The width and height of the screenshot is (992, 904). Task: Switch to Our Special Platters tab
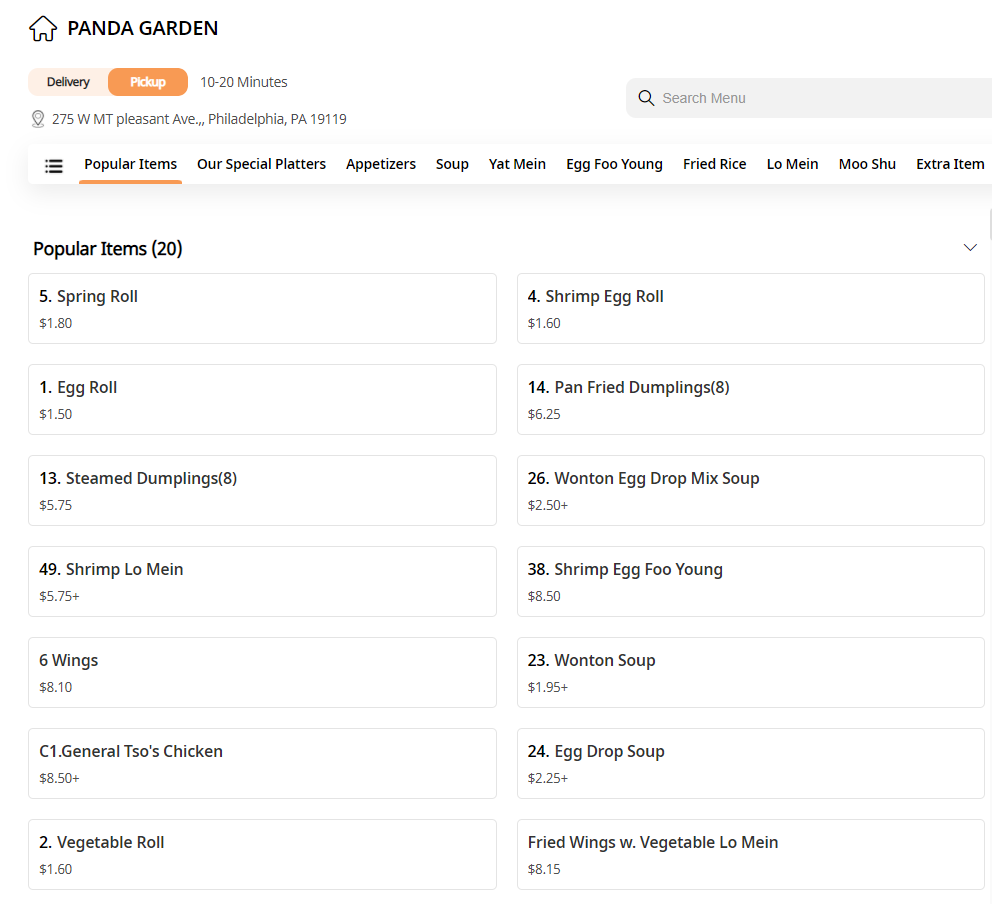click(x=261, y=164)
